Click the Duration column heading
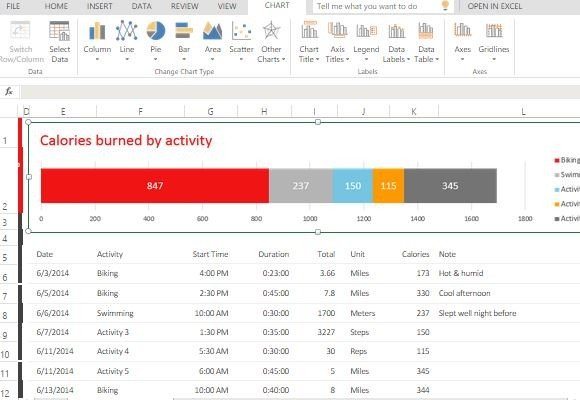The height and width of the screenshot is (400, 580). pos(274,254)
